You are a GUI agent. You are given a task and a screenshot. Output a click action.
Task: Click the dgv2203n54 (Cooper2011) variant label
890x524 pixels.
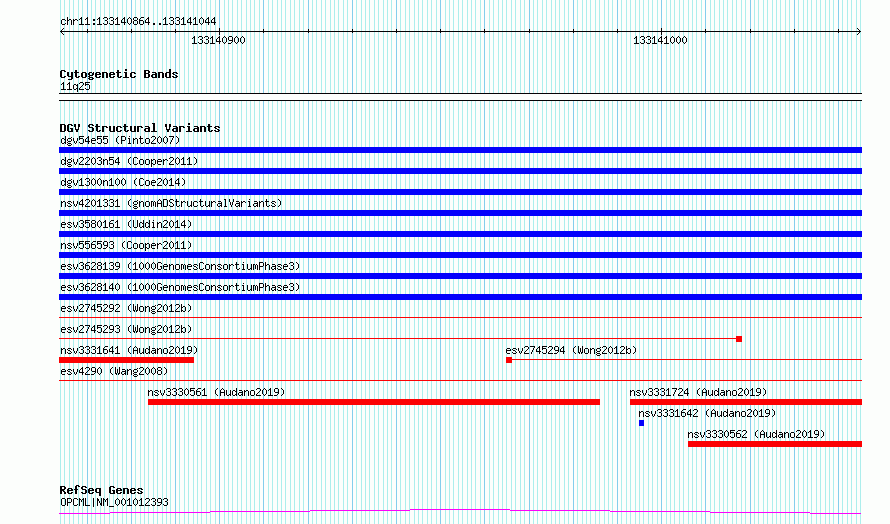click(129, 161)
